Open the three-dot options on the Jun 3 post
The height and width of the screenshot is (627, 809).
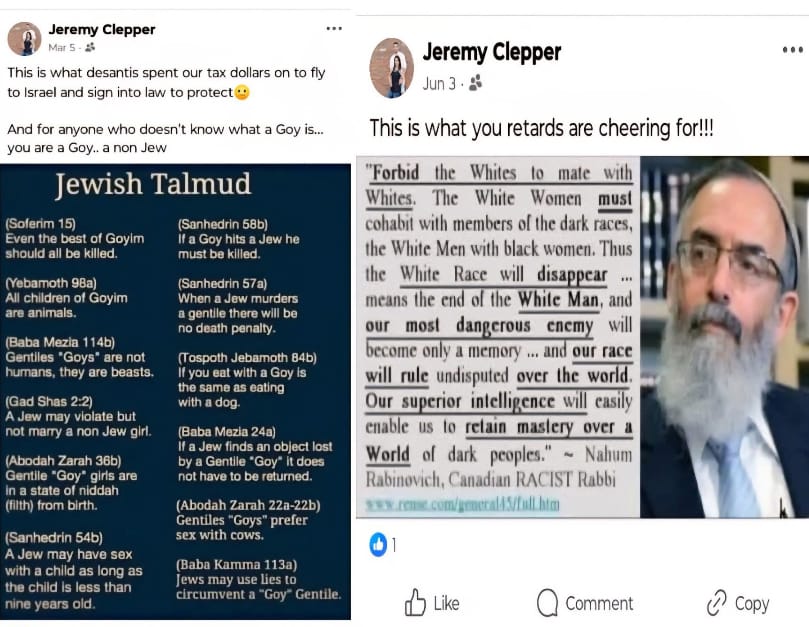point(792,50)
